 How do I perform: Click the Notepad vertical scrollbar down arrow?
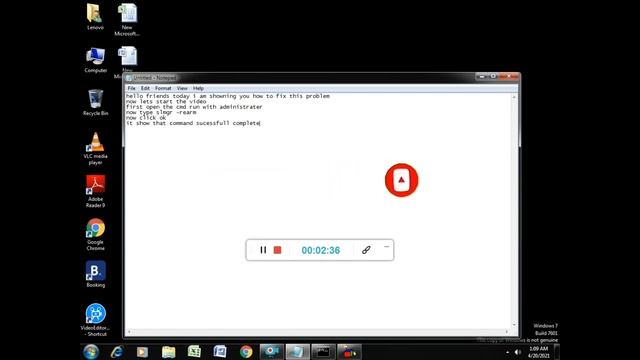coord(514,325)
